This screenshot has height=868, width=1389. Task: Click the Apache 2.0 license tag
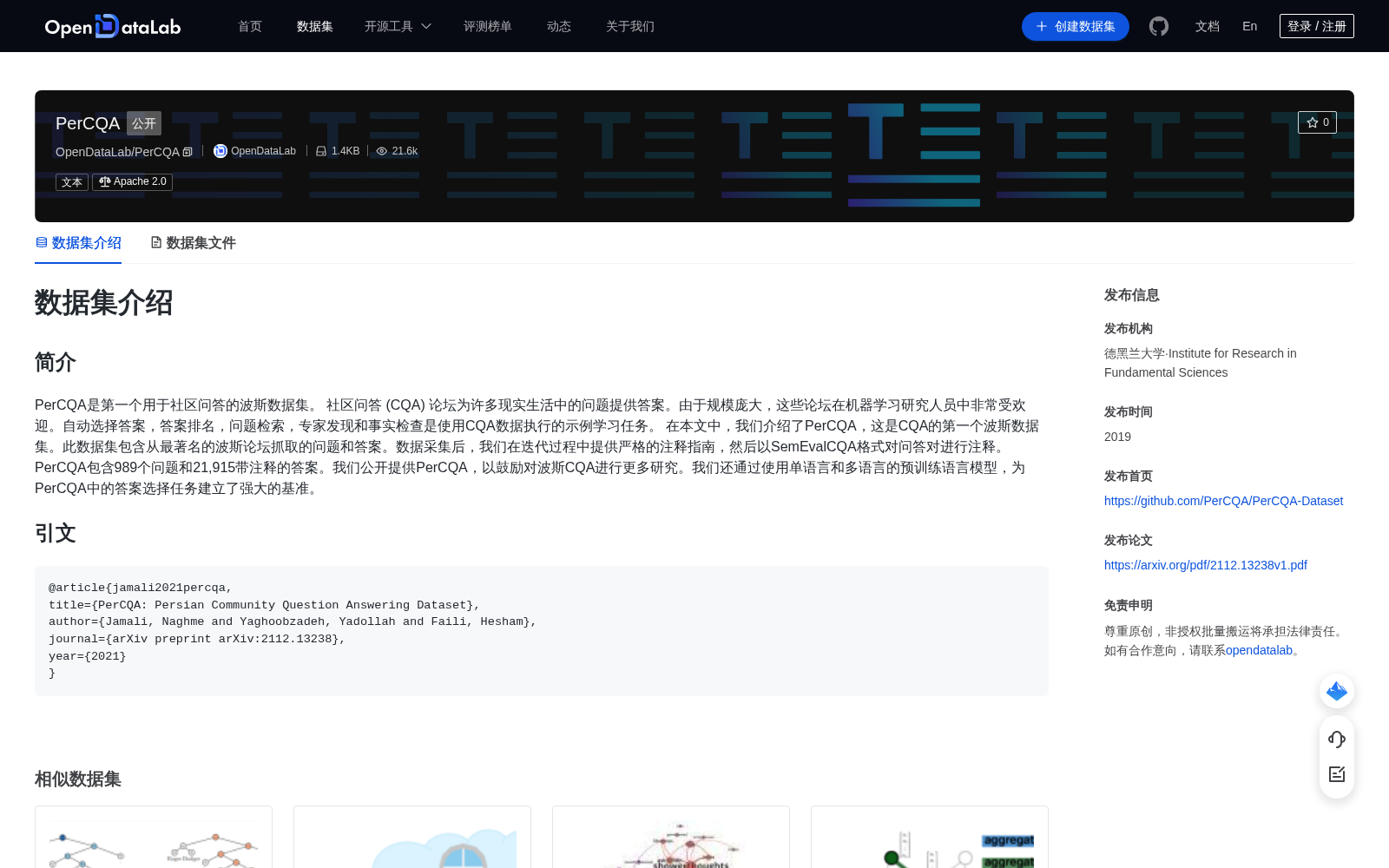132,182
